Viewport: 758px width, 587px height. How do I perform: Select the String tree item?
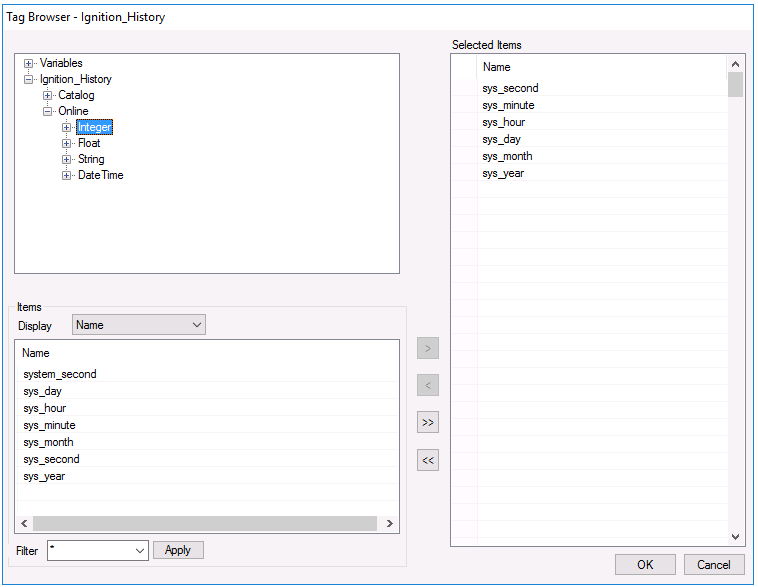[91, 159]
